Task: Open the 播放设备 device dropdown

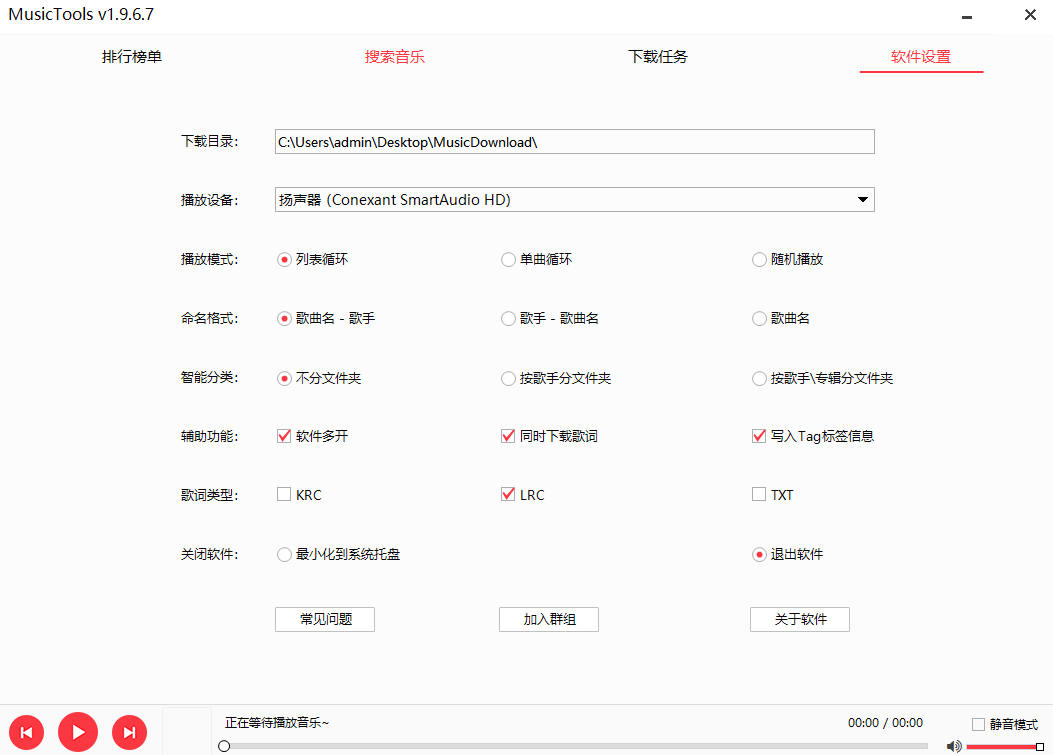Action: coord(861,199)
